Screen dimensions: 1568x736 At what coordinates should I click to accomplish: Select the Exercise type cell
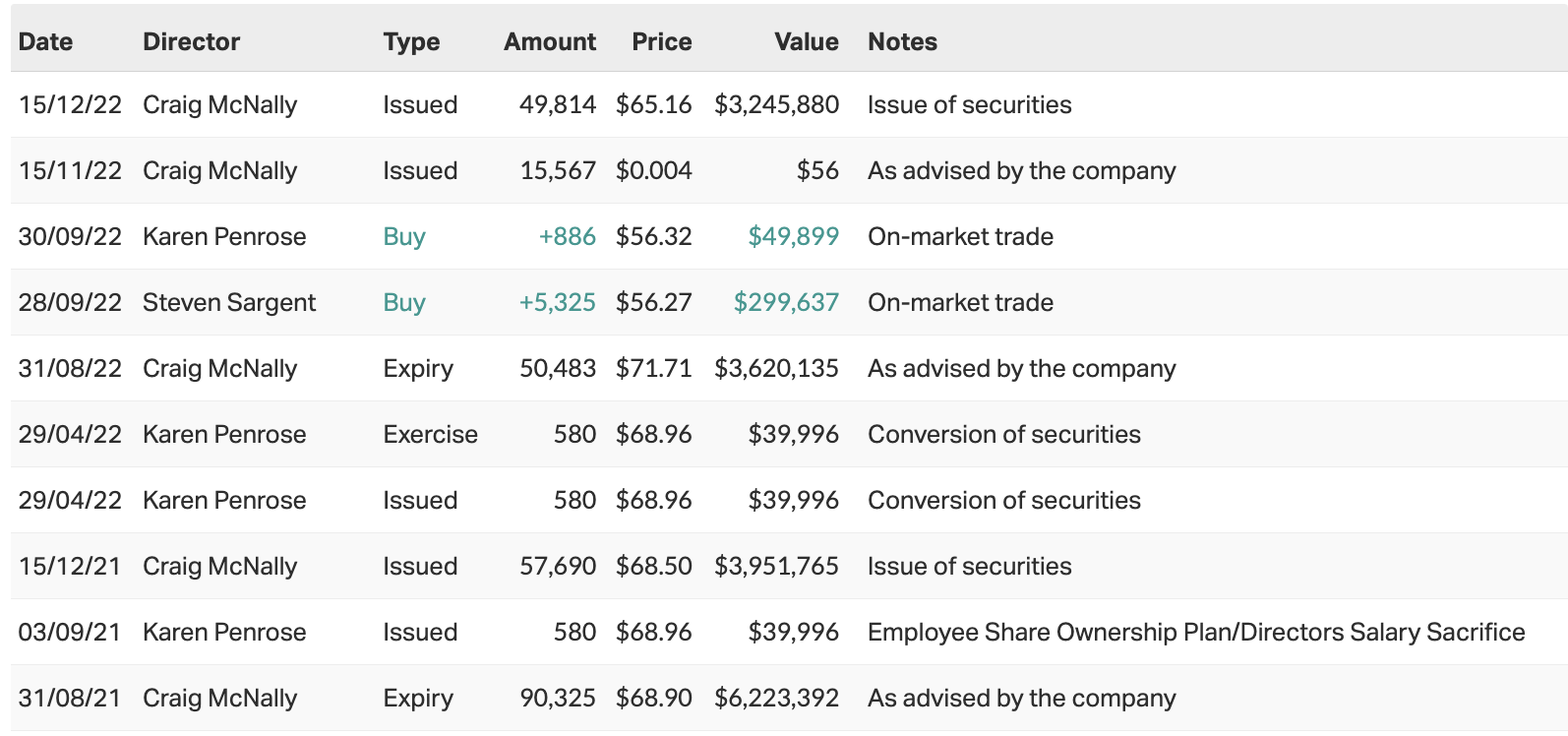pos(430,434)
